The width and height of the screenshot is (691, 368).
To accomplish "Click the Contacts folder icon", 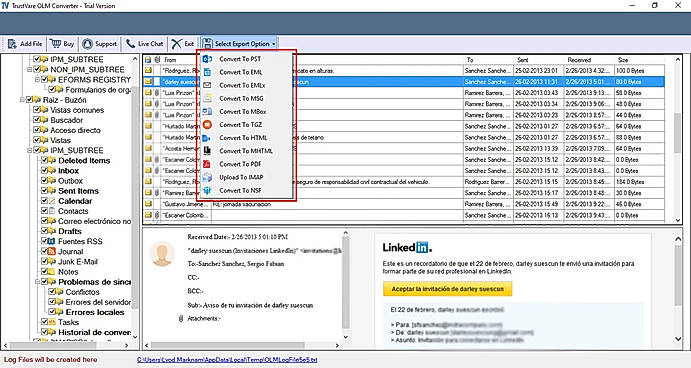I will coord(52,211).
